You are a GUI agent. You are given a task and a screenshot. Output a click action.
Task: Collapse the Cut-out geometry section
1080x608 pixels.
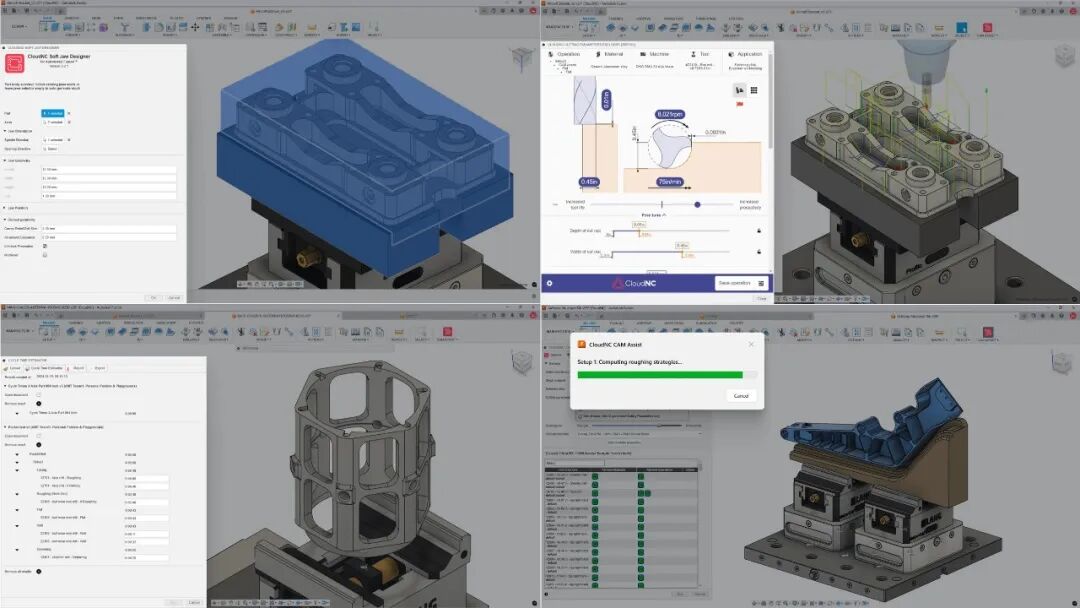(5, 220)
